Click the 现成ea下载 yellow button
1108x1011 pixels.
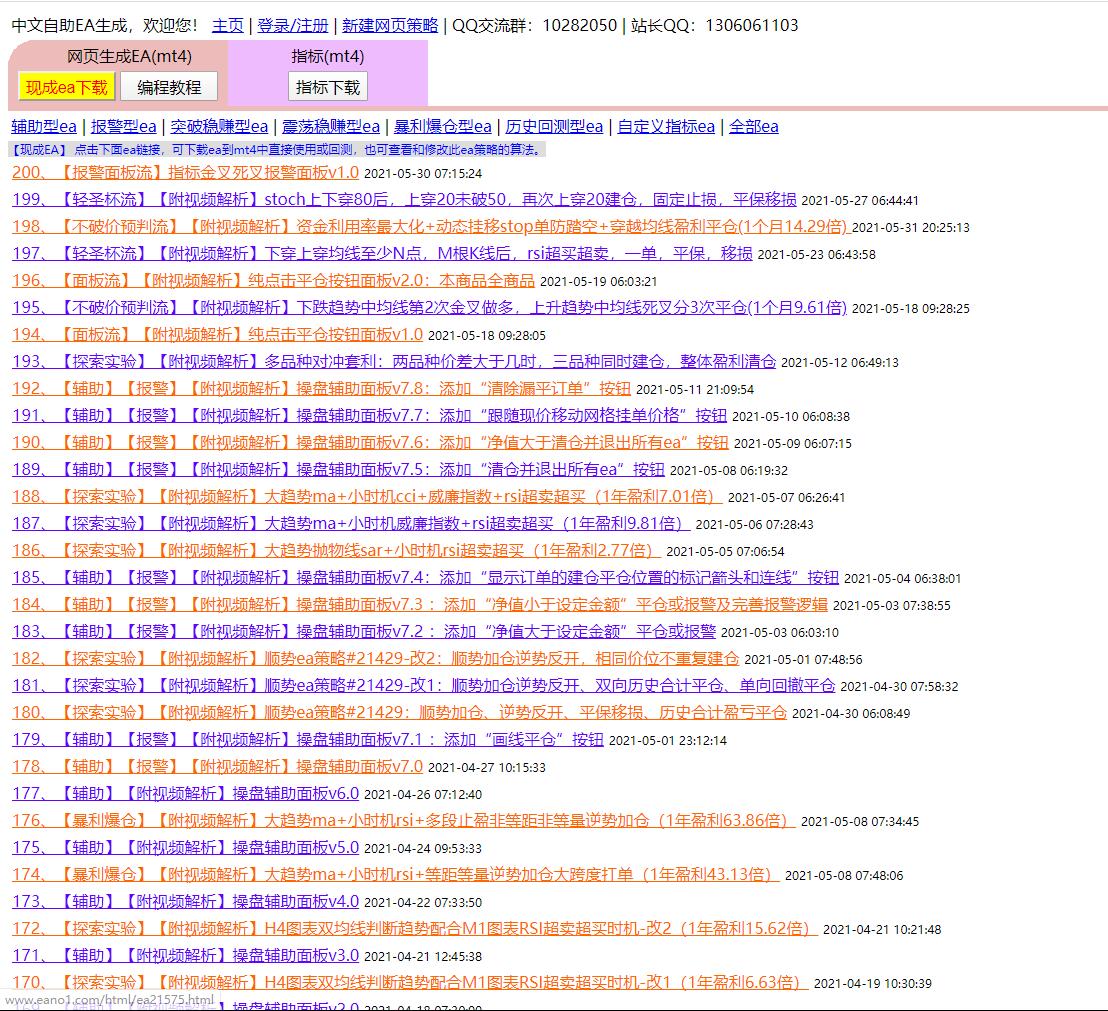pos(66,87)
